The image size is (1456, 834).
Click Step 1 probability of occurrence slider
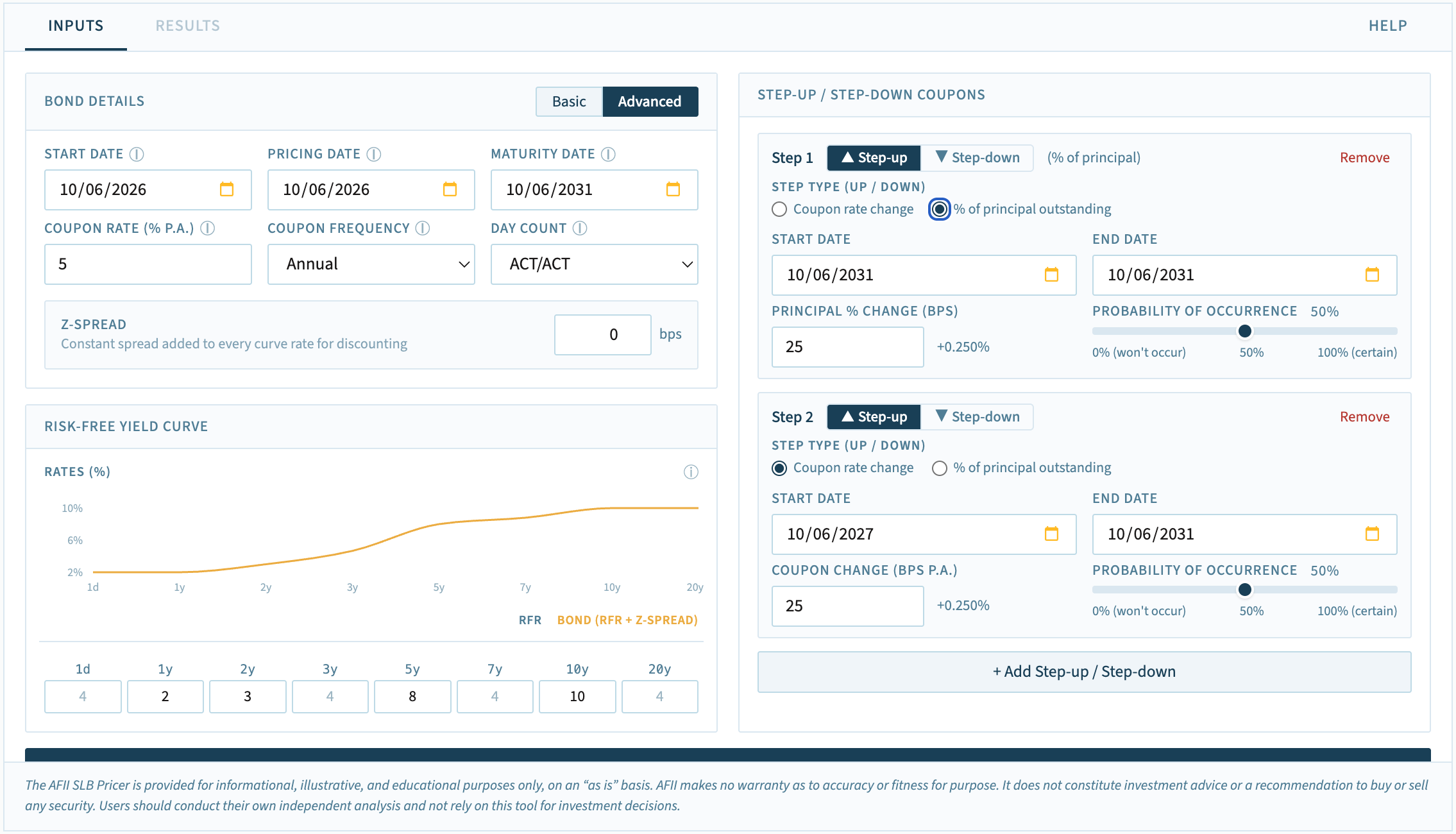(x=1244, y=331)
